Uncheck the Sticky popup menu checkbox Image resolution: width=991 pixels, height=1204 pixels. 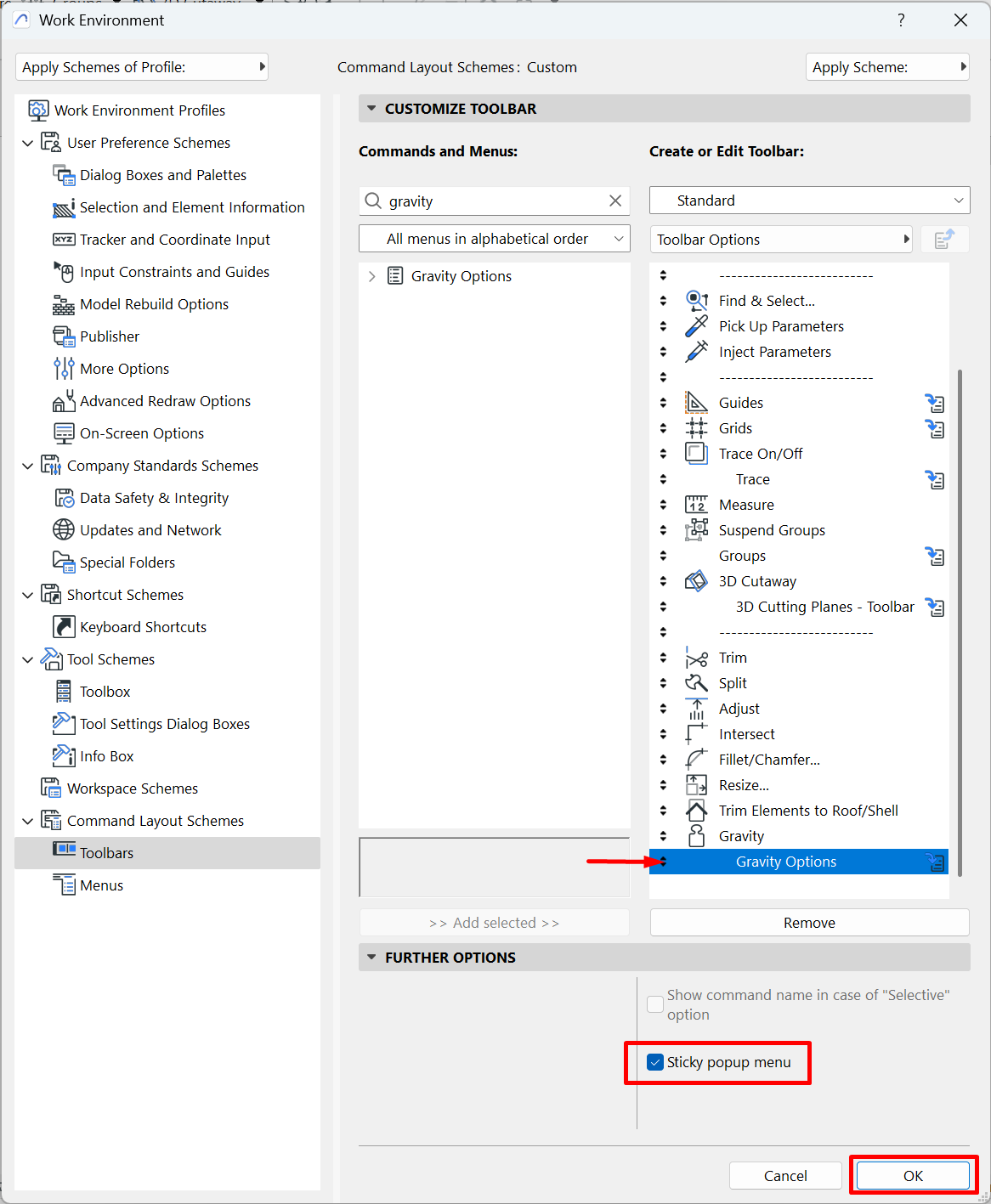click(x=655, y=1062)
